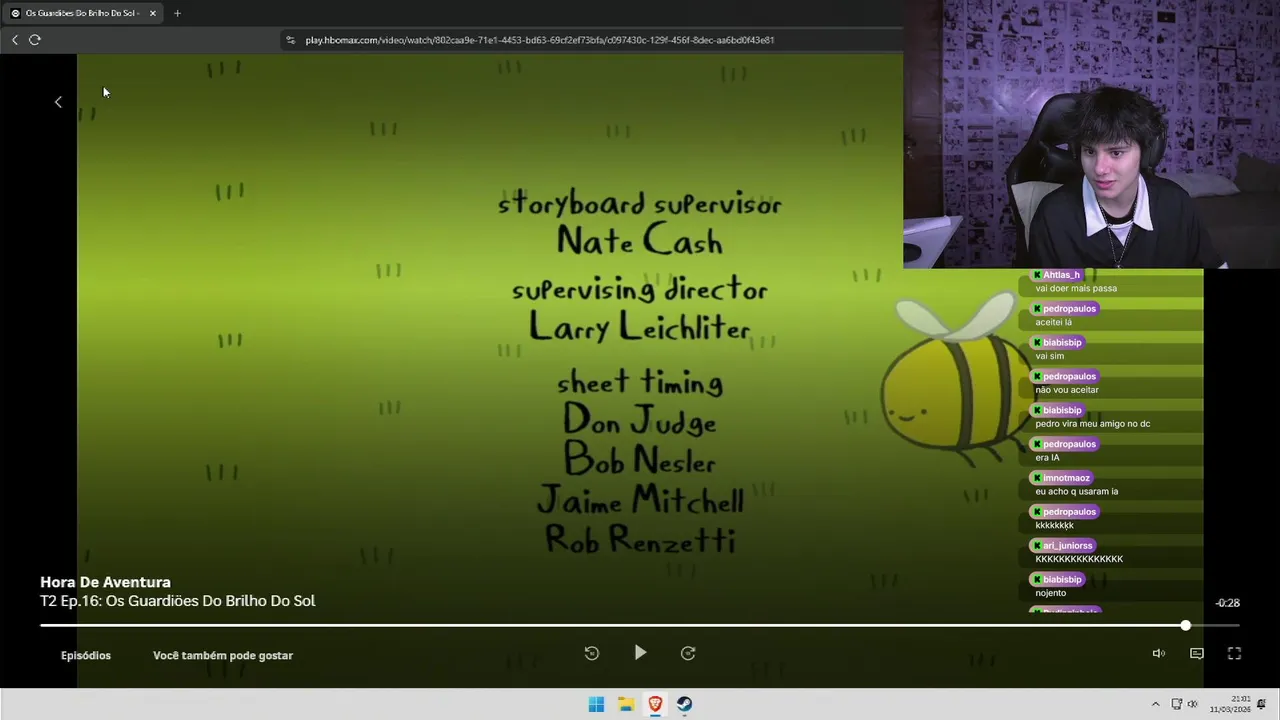Open Você também pode gostar tab

223,655
